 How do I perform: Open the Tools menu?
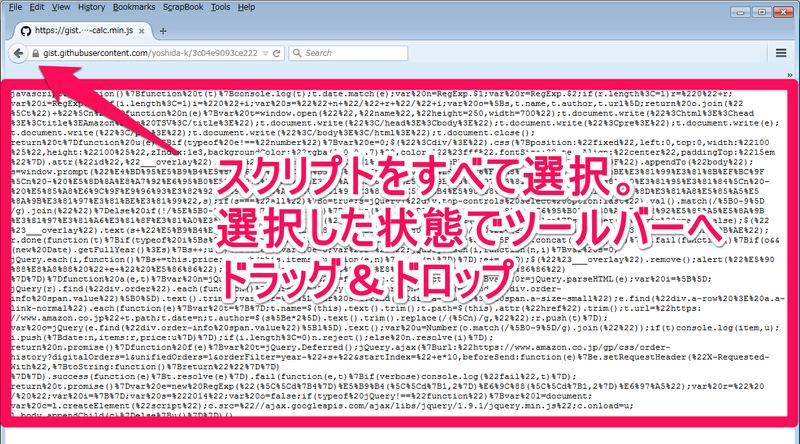pyautogui.click(x=220, y=7)
